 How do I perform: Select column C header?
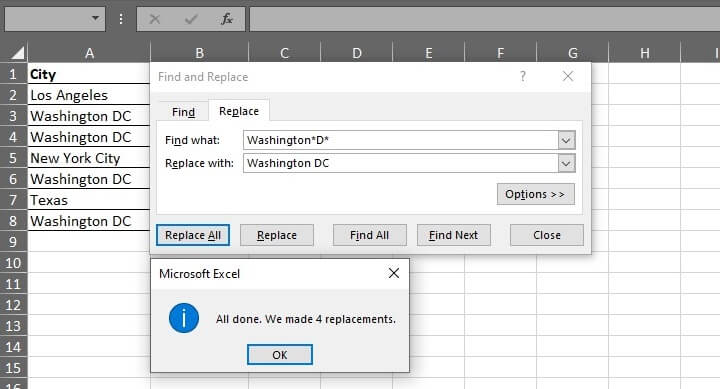(284, 53)
